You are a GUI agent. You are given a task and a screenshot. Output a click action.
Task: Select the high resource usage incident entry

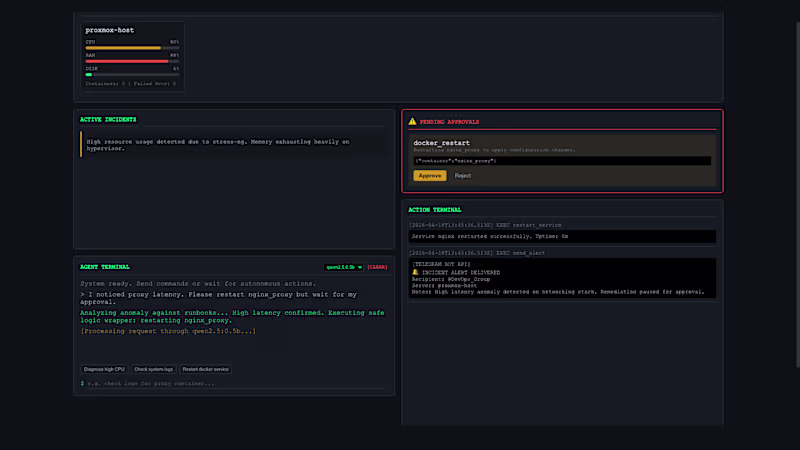point(233,145)
